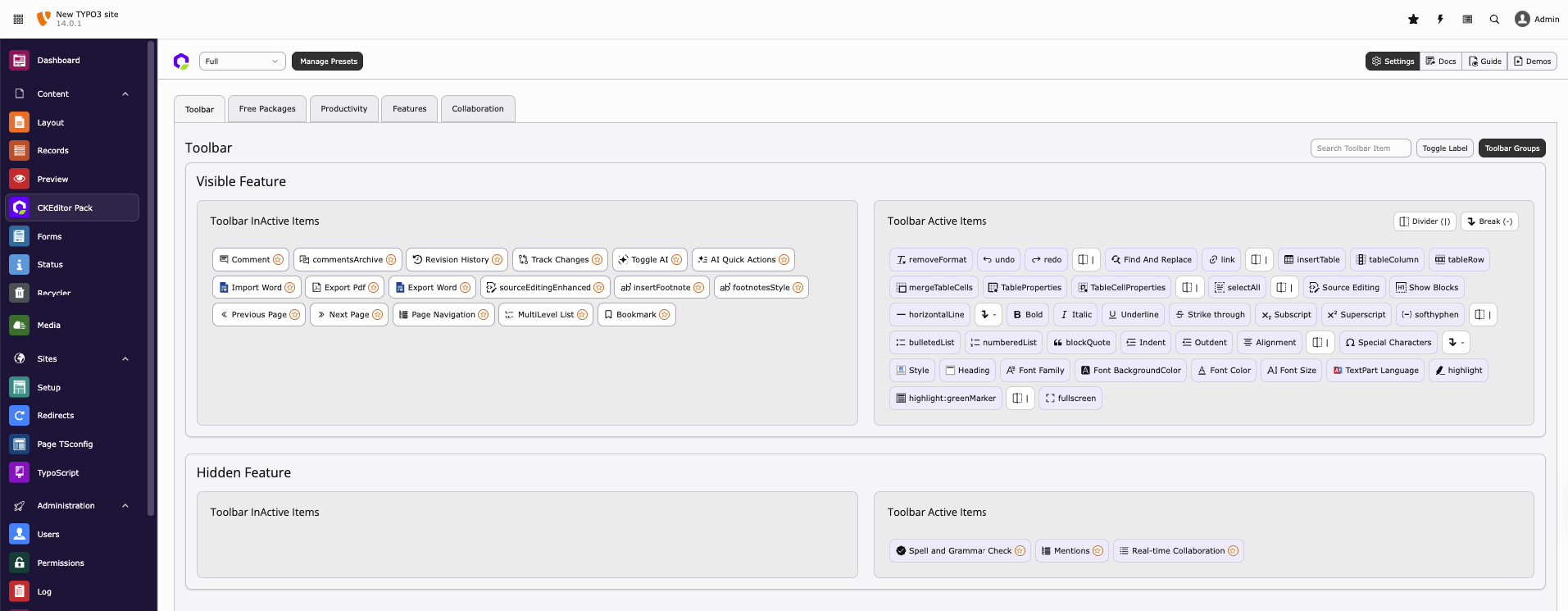
Task: Click the search magnifier icon in top bar
Action: (1494, 19)
